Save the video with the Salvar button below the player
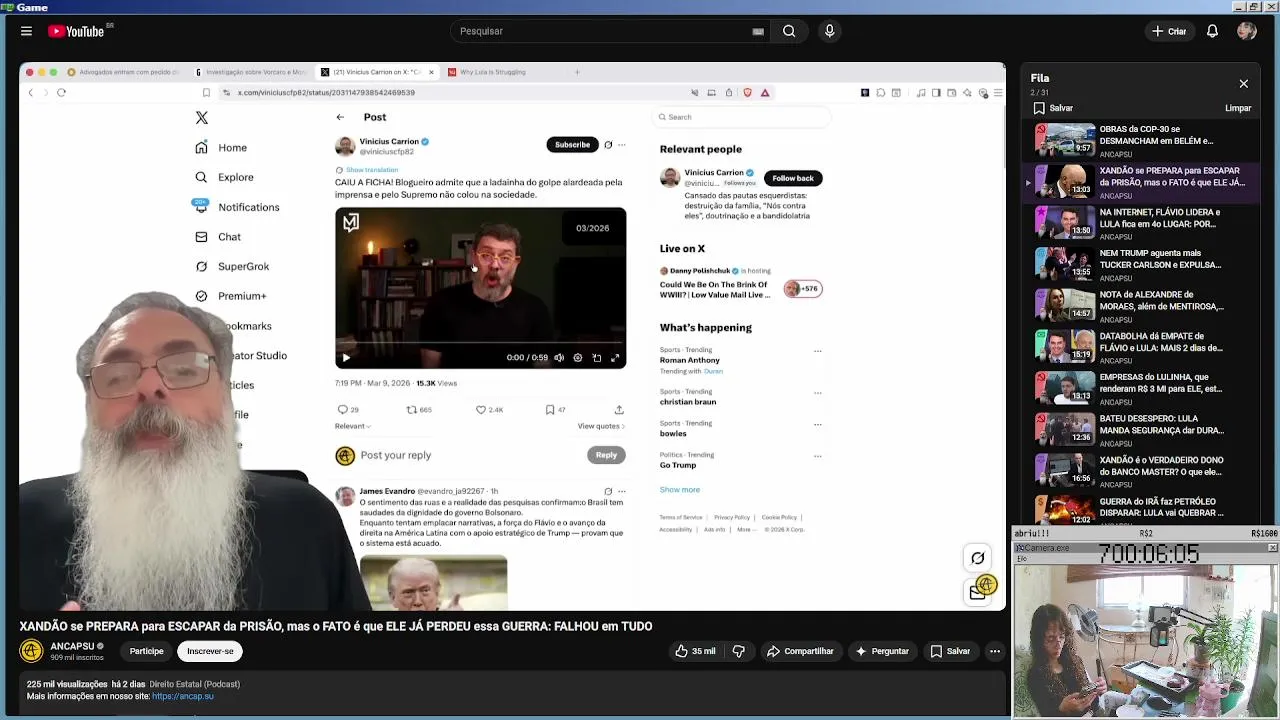The width and height of the screenshot is (1280, 720). (950, 651)
